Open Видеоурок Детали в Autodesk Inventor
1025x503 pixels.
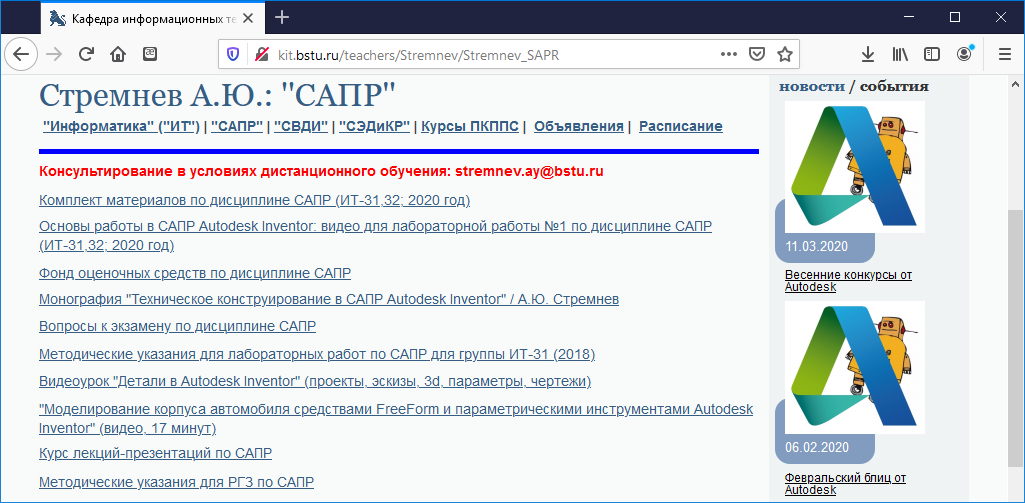click(315, 381)
